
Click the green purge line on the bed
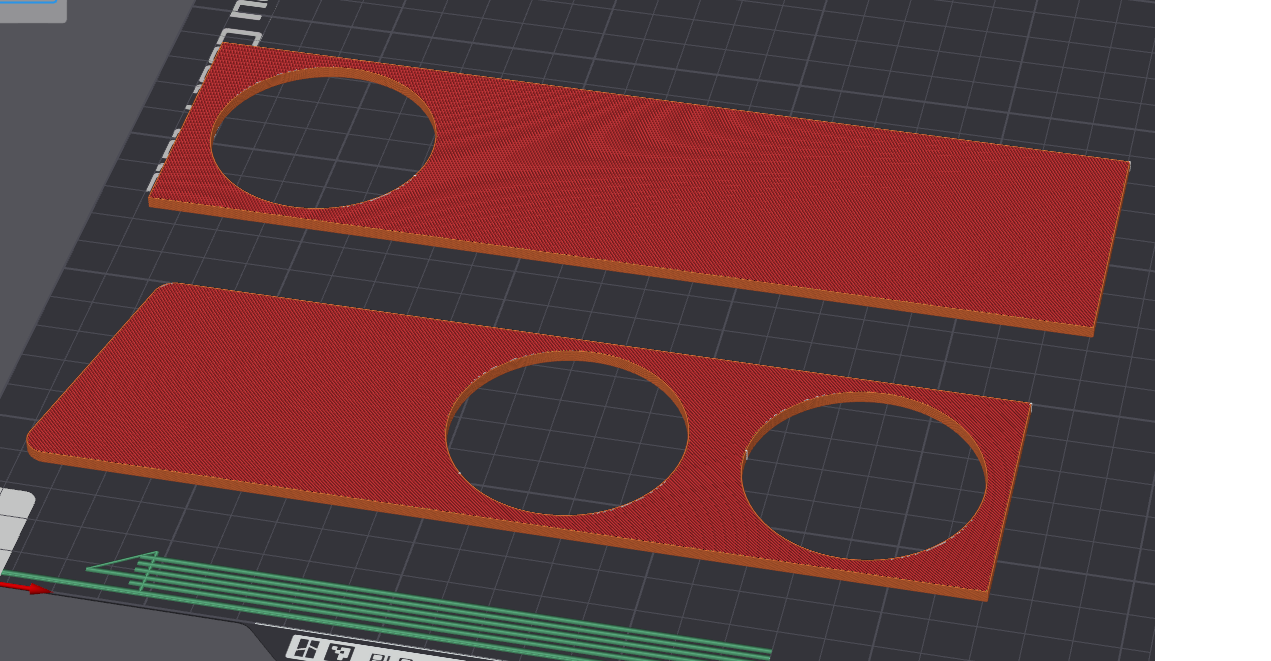(x=430, y=607)
